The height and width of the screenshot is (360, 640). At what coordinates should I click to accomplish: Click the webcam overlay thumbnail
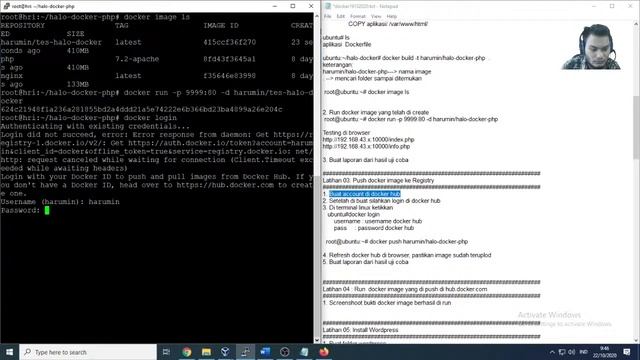pyautogui.click(x=591, y=47)
